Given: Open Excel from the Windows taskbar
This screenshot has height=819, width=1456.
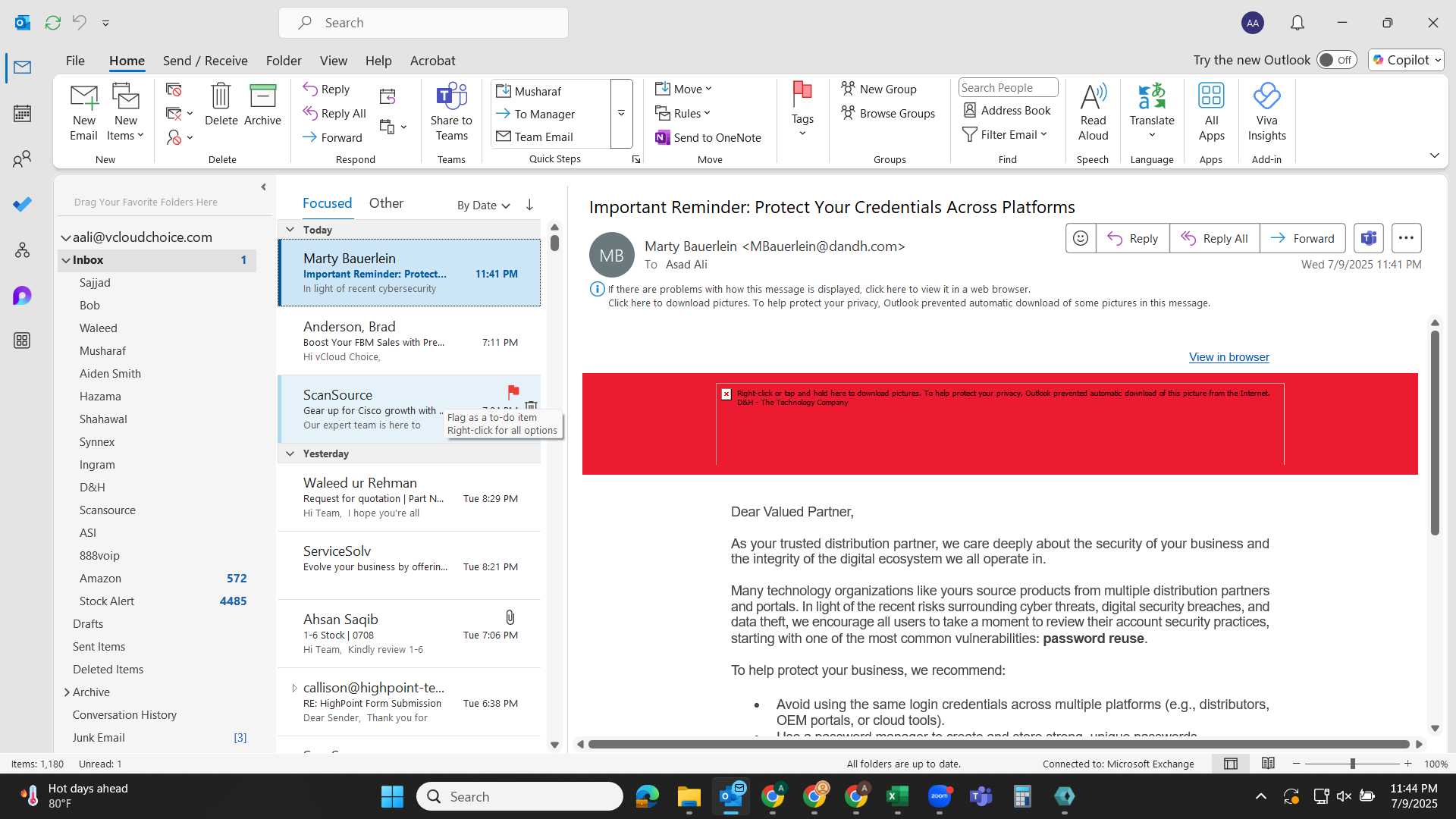Looking at the screenshot, I should coord(897,796).
